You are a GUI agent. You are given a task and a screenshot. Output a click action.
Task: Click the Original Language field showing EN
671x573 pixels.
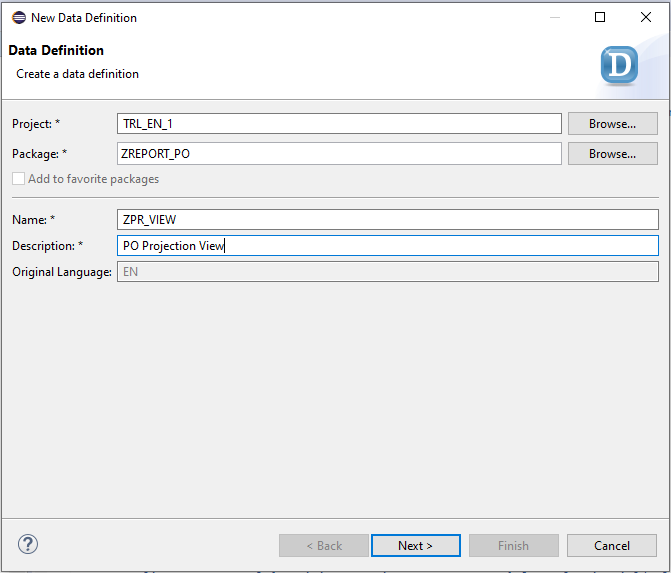click(x=388, y=272)
